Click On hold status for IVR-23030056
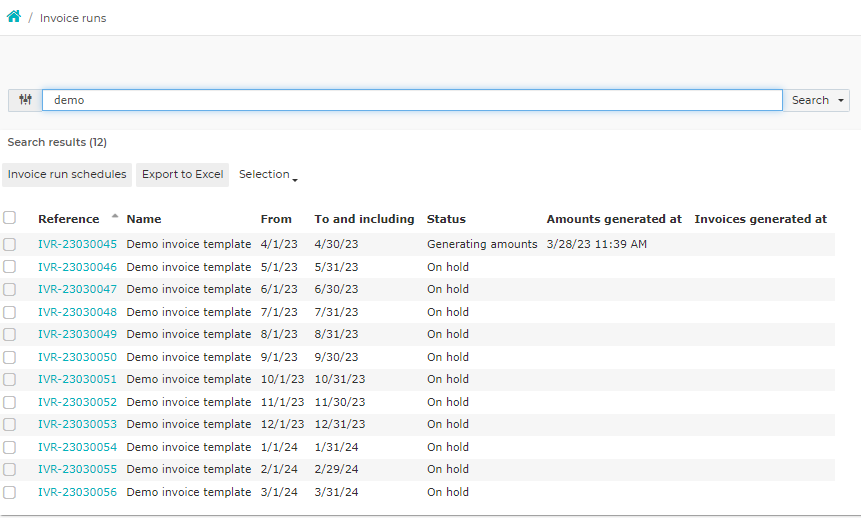 coord(448,492)
